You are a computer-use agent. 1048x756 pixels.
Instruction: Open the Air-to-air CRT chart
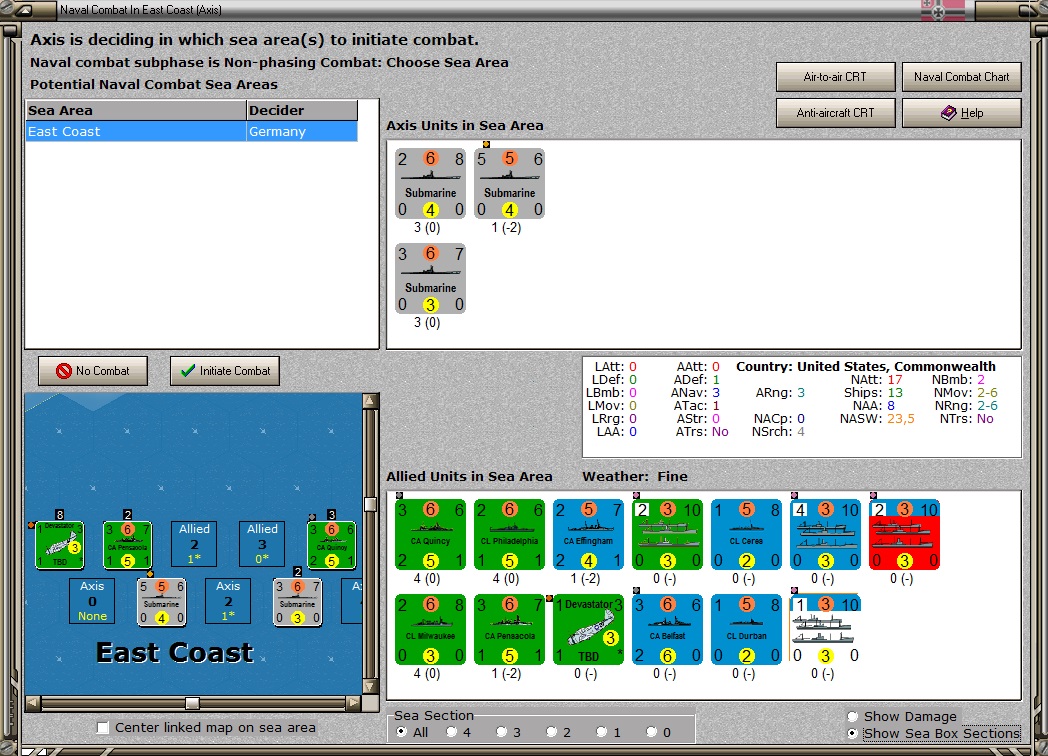[x=835, y=77]
